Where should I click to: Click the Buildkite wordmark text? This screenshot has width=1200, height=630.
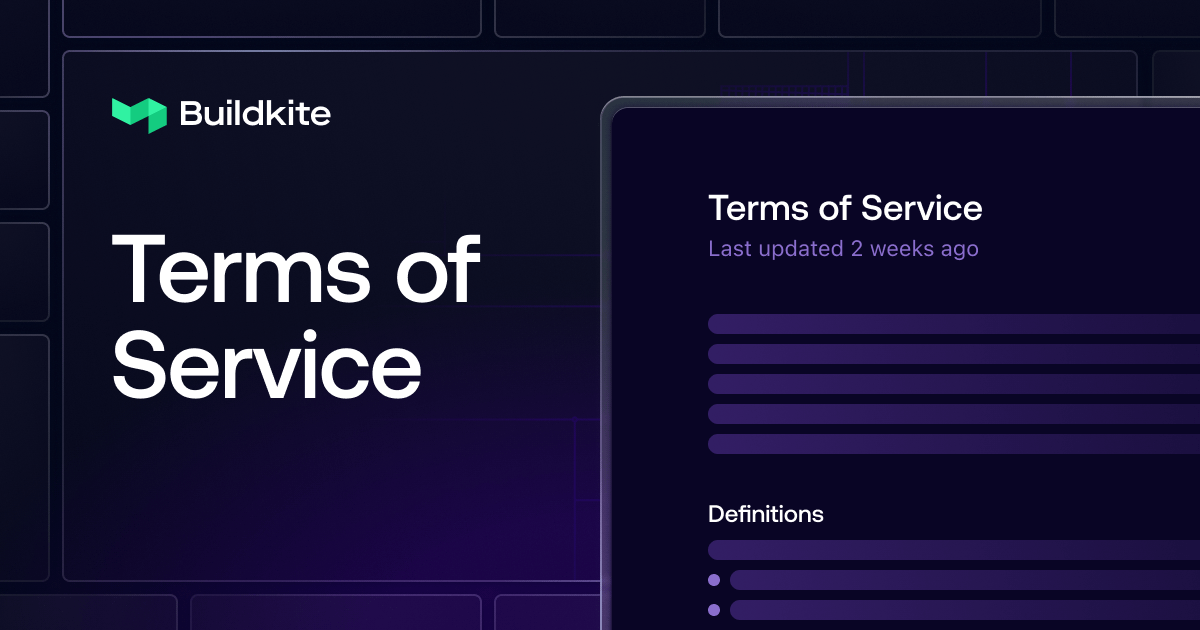point(255,114)
